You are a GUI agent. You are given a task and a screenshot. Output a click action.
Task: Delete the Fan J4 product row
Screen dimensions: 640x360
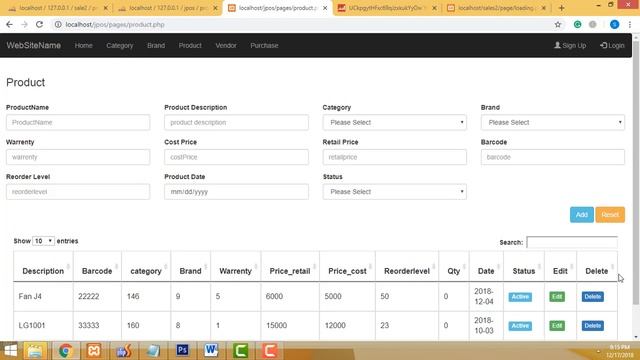tap(592, 297)
